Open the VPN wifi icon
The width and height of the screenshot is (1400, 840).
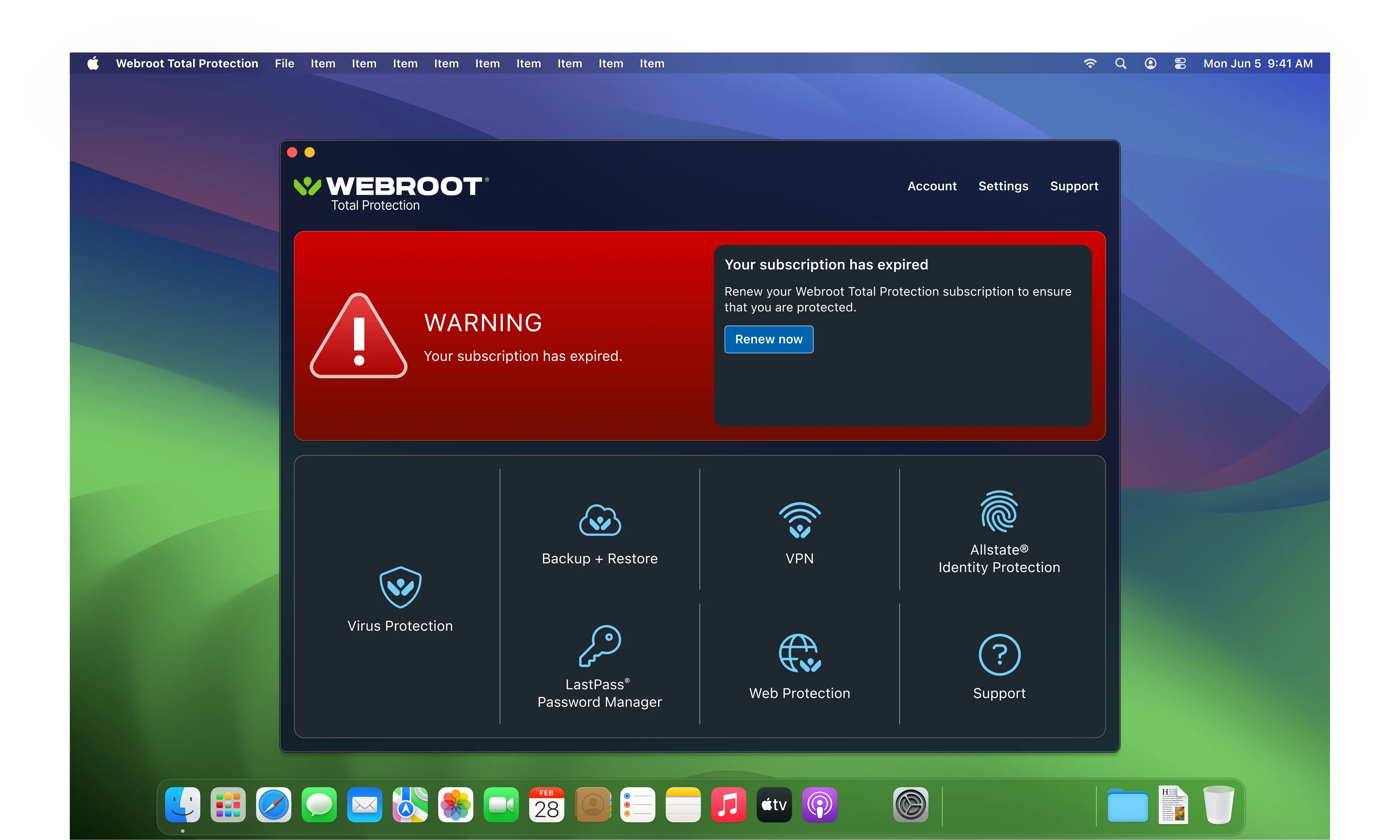pos(799,520)
